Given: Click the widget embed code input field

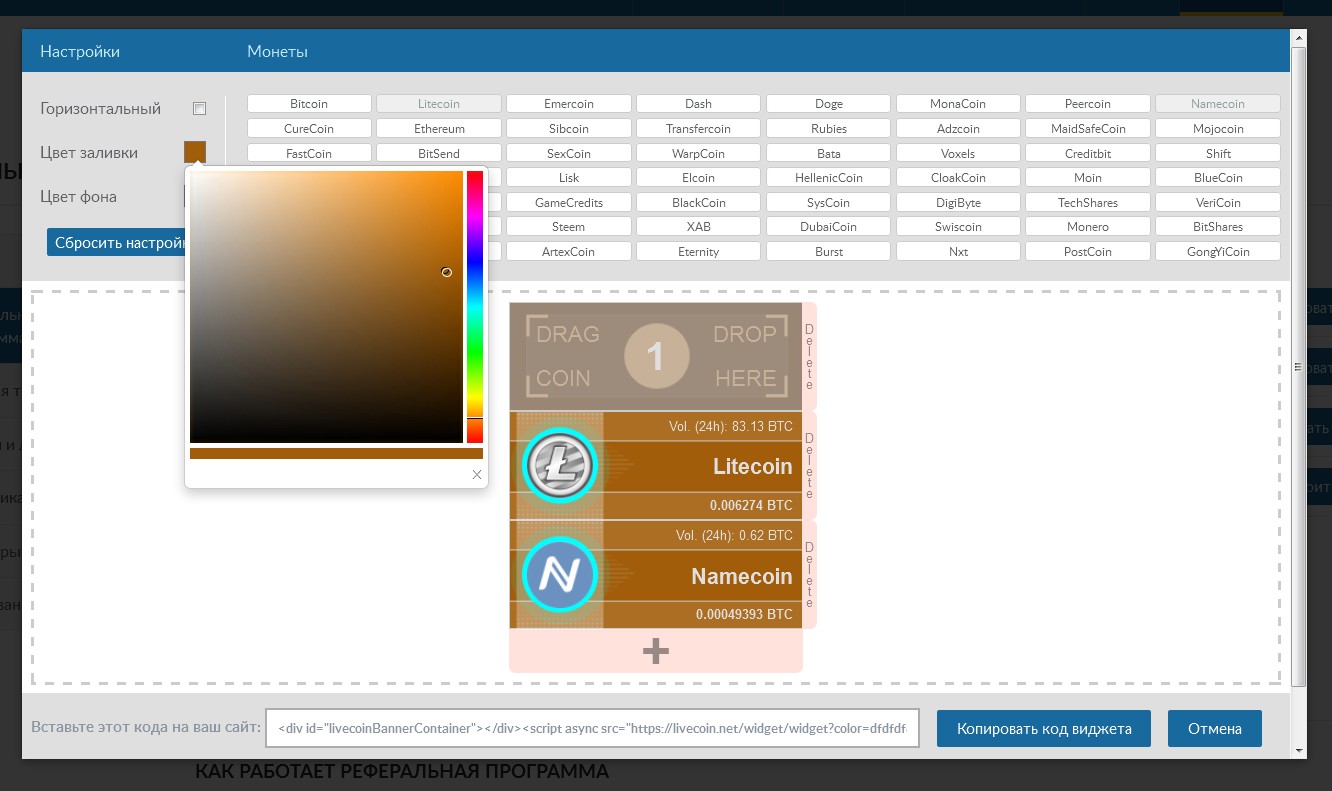Looking at the screenshot, I should [592, 728].
